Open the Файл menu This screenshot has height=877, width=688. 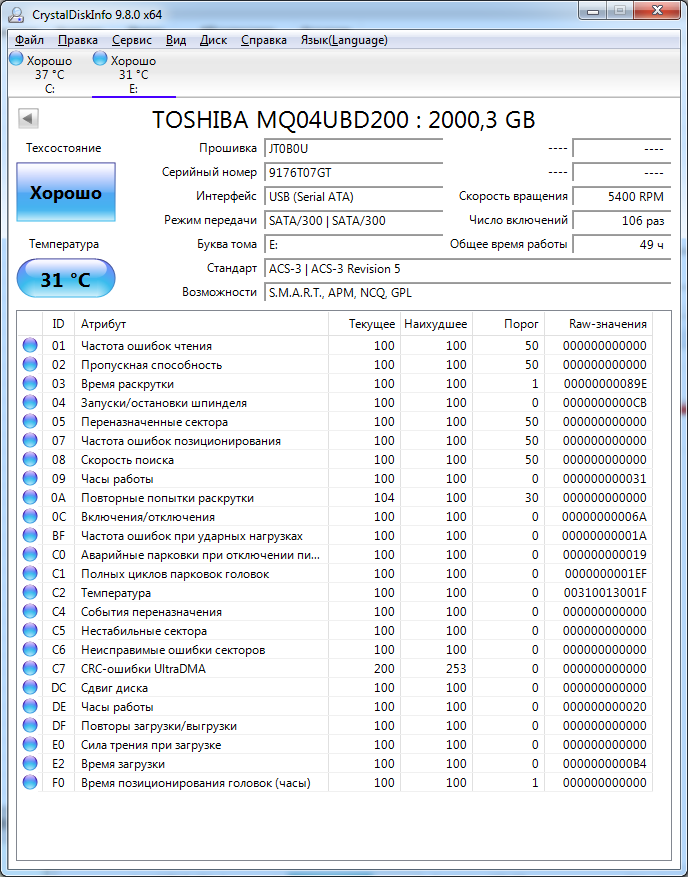[30, 40]
